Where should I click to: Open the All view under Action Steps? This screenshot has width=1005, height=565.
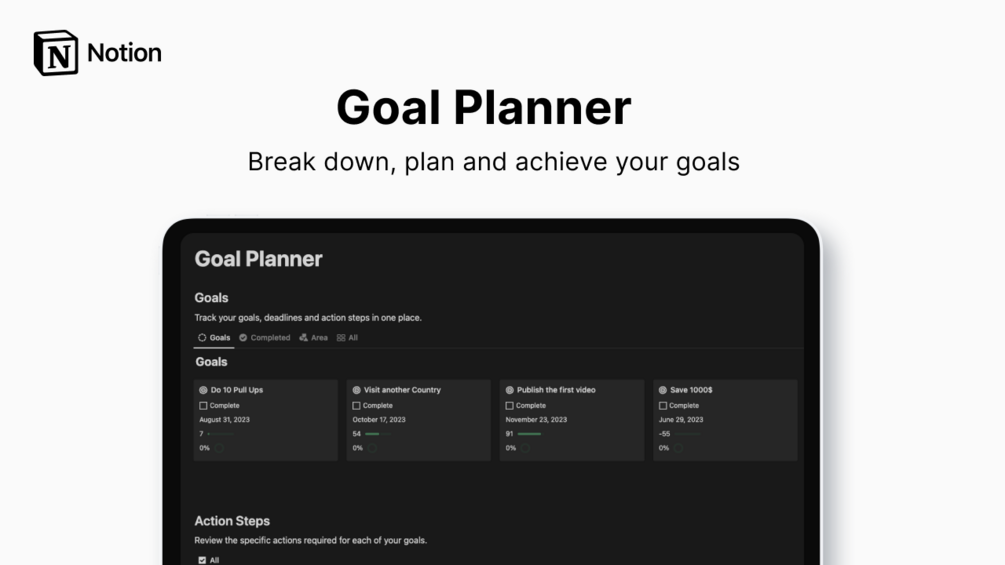click(208, 560)
